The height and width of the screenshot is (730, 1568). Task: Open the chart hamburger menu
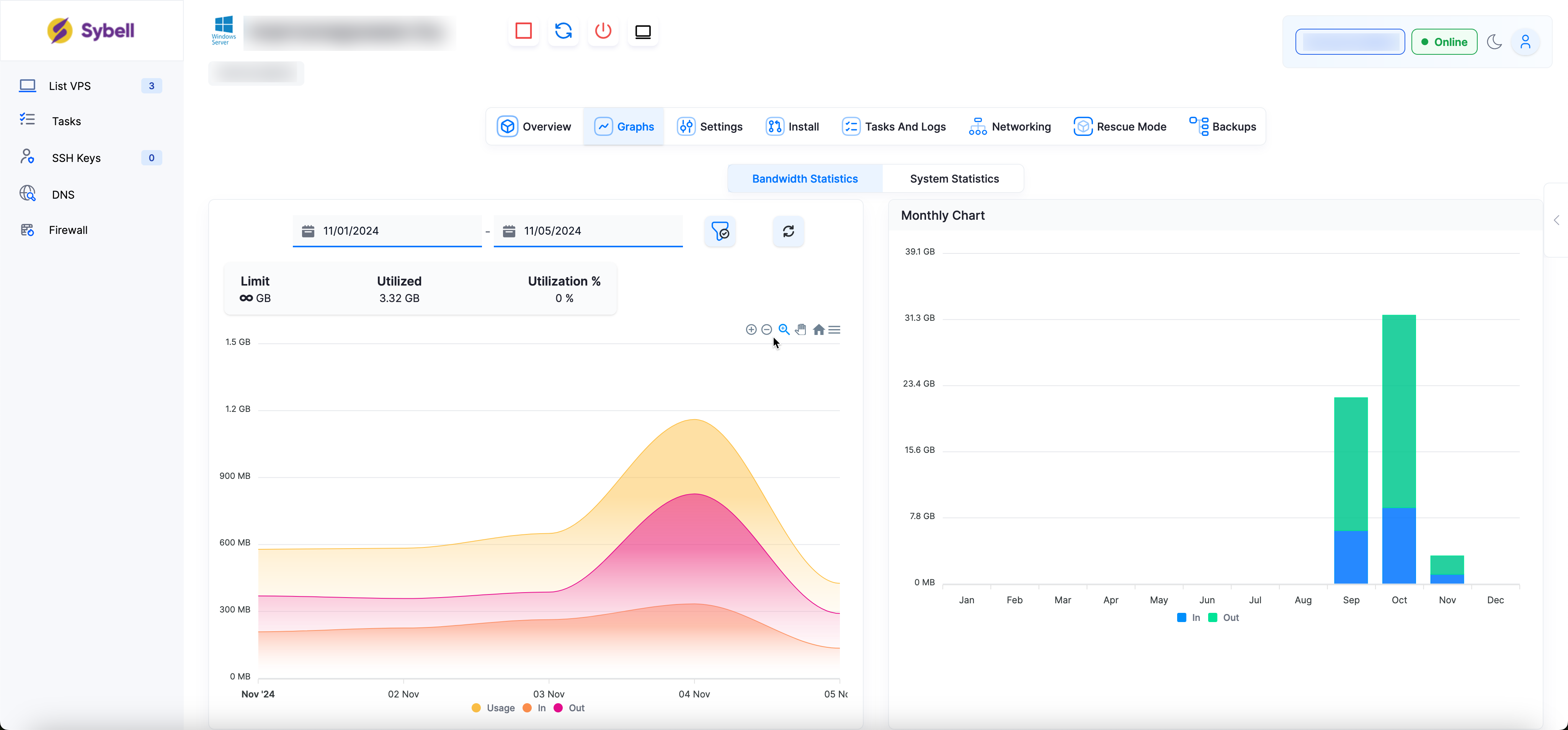835,329
